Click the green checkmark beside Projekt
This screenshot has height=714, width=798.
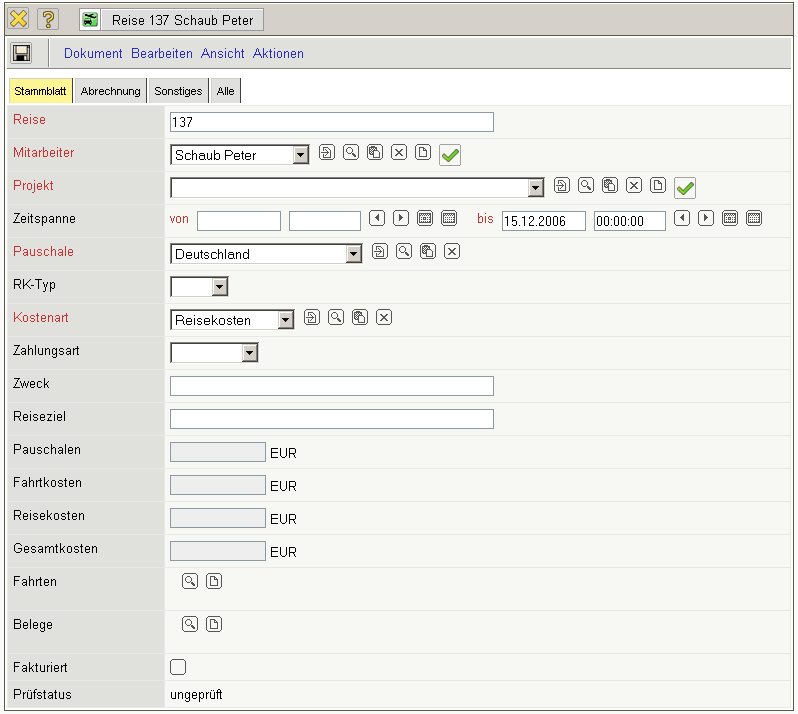click(x=685, y=187)
